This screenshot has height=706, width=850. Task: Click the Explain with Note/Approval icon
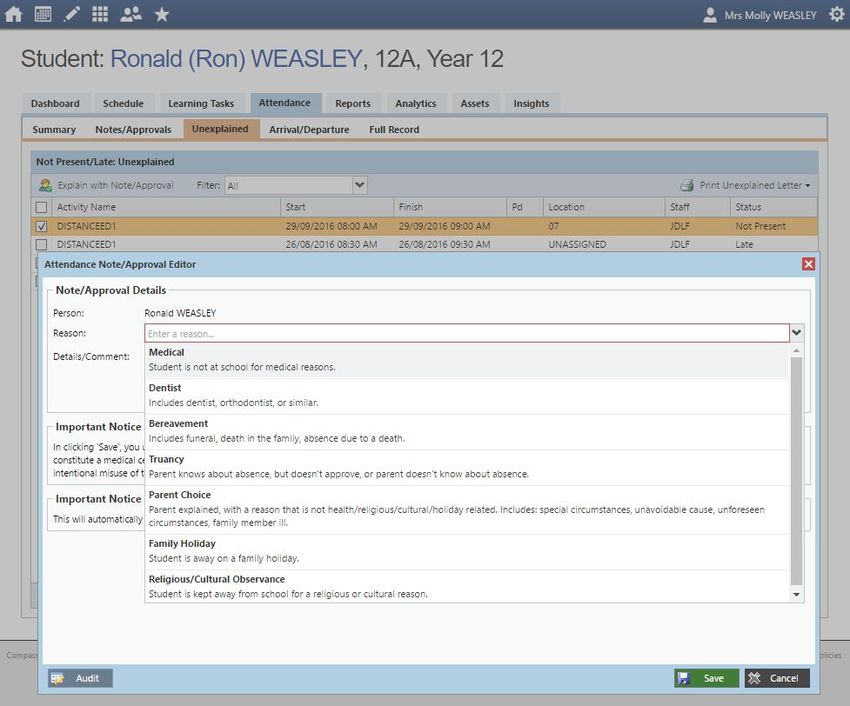[x=46, y=185]
